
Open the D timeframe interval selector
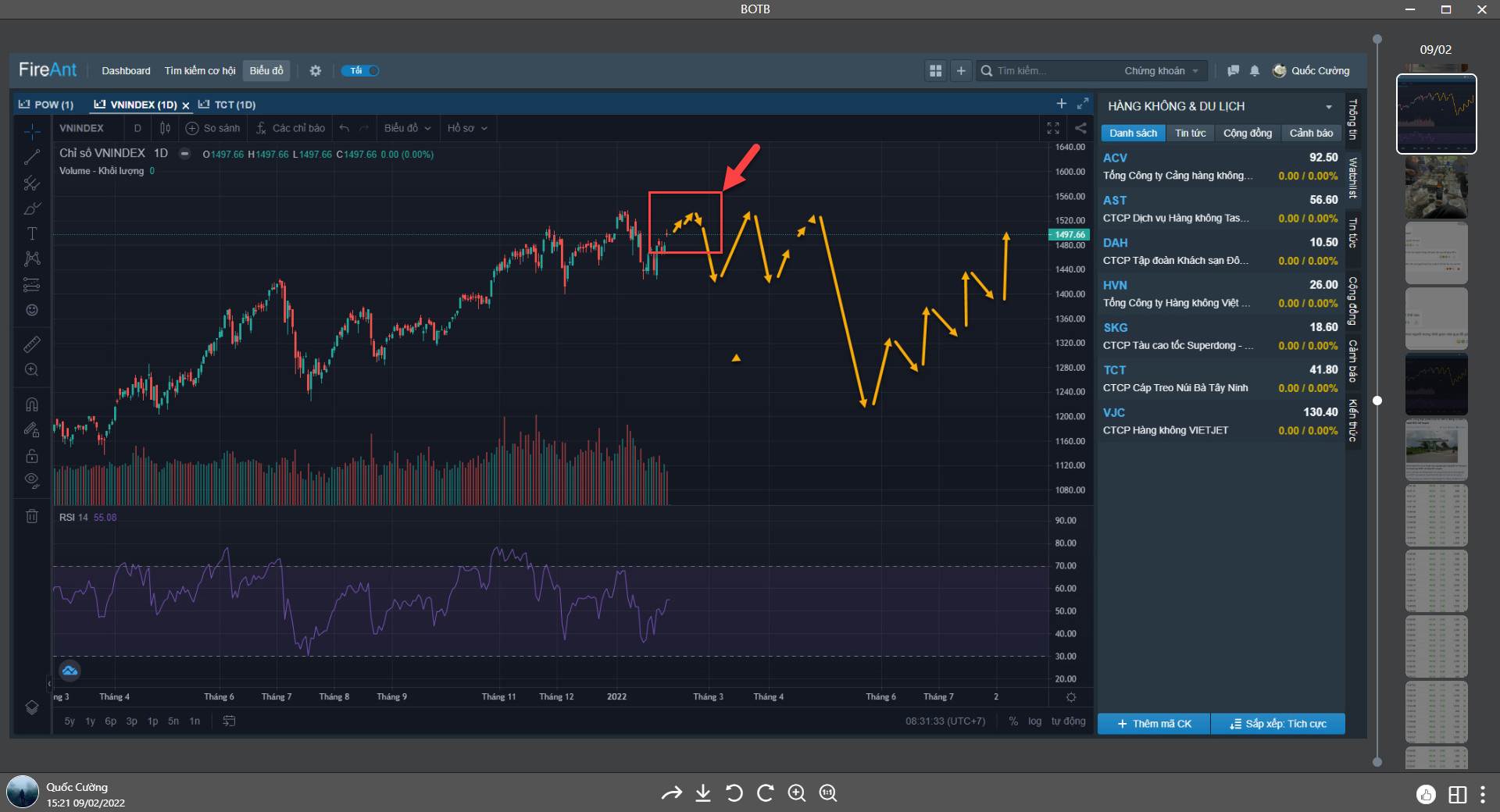click(x=137, y=128)
